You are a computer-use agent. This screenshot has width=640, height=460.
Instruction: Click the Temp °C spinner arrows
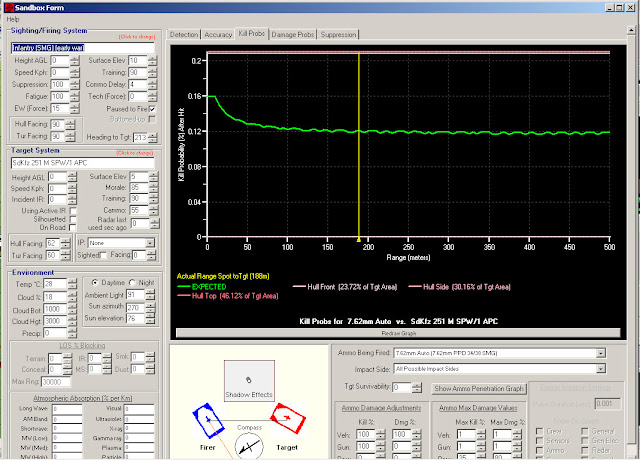[72, 284]
